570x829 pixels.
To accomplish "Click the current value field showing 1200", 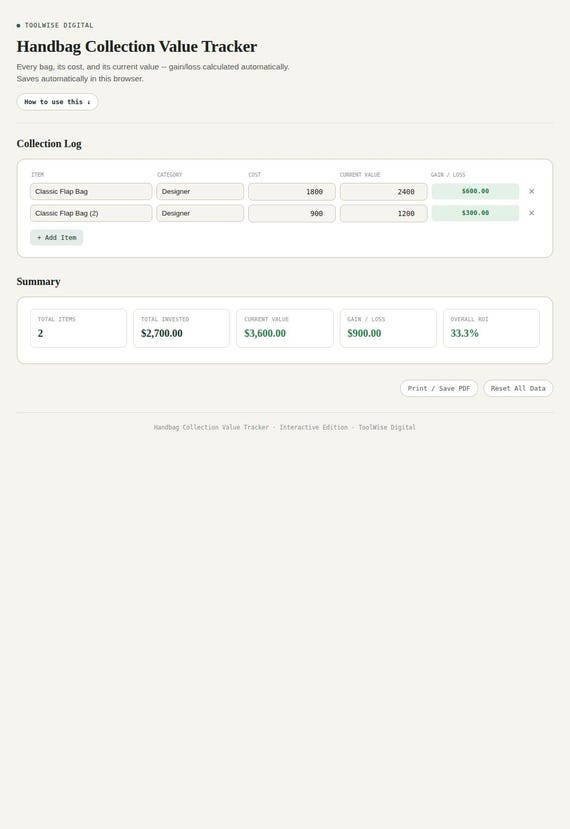I will click(383, 213).
